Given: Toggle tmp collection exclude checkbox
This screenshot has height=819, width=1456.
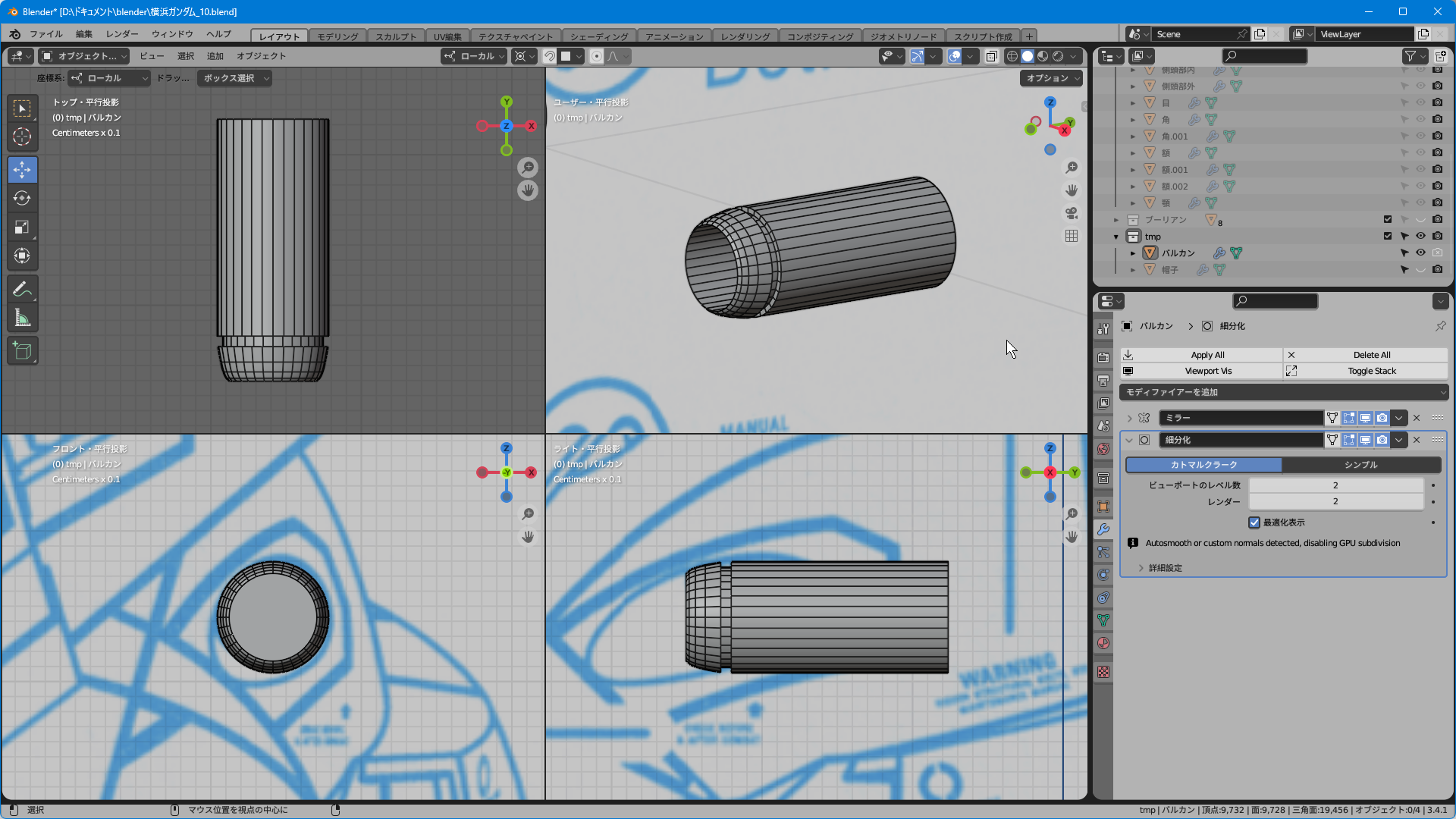Looking at the screenshot, I should click(x=1388, y=236).
